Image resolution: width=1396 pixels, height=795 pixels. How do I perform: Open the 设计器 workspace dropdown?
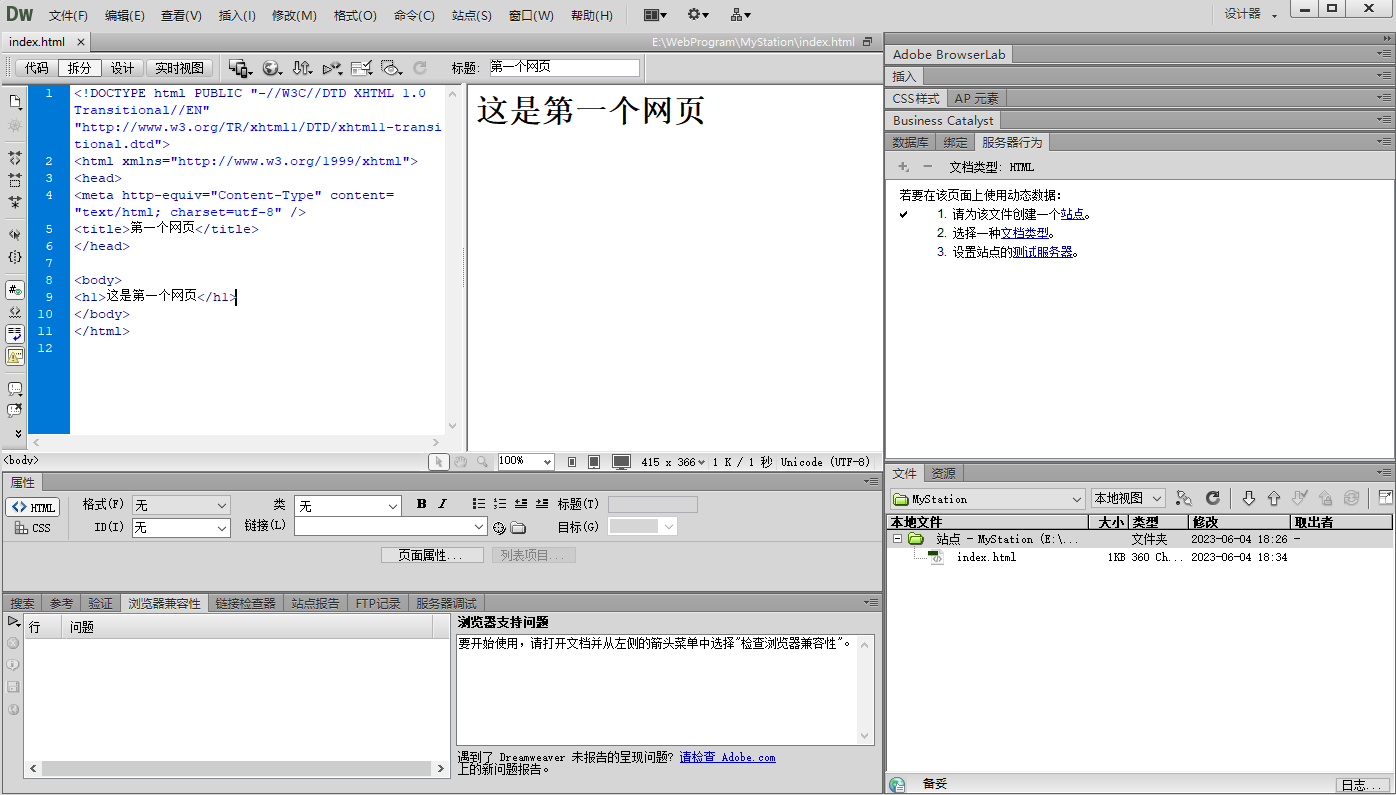[x=1251, y=14]
